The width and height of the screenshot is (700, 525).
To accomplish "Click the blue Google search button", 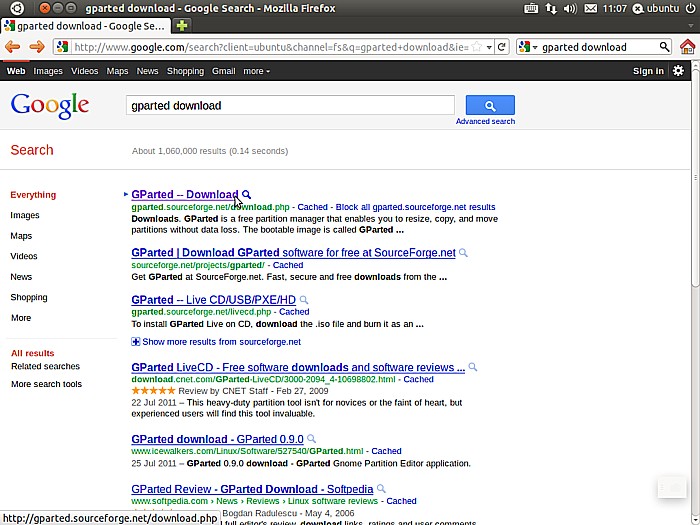I will [x=490, y=105].
